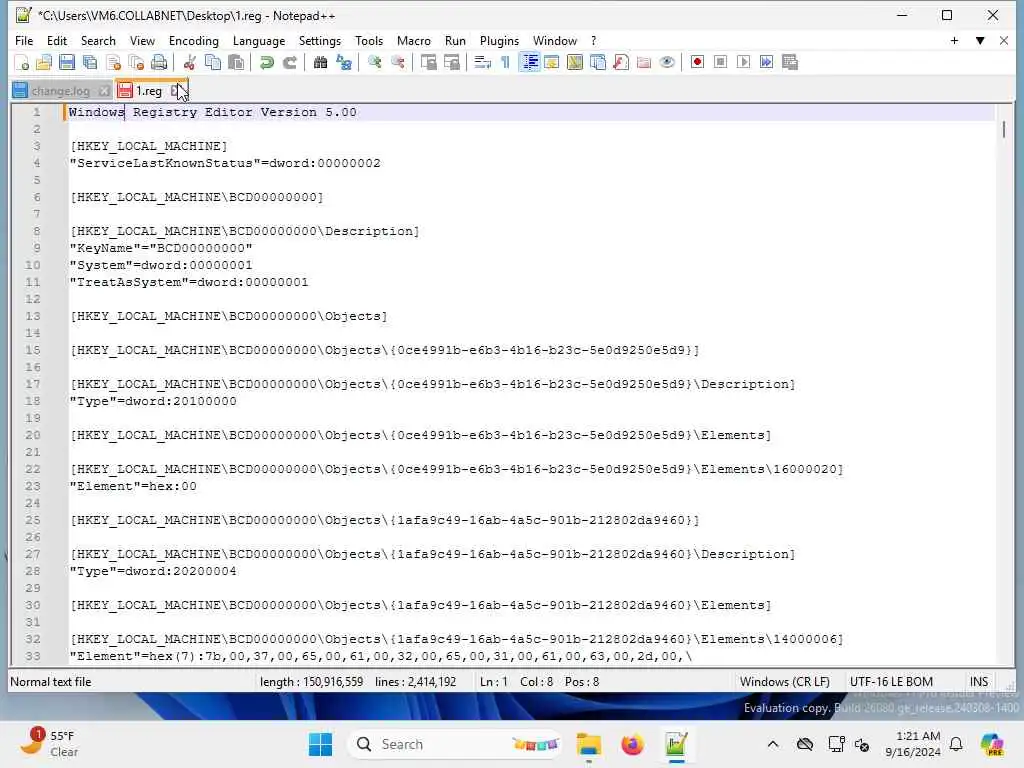Cut selection with the scissors icon

pos(189,62)
